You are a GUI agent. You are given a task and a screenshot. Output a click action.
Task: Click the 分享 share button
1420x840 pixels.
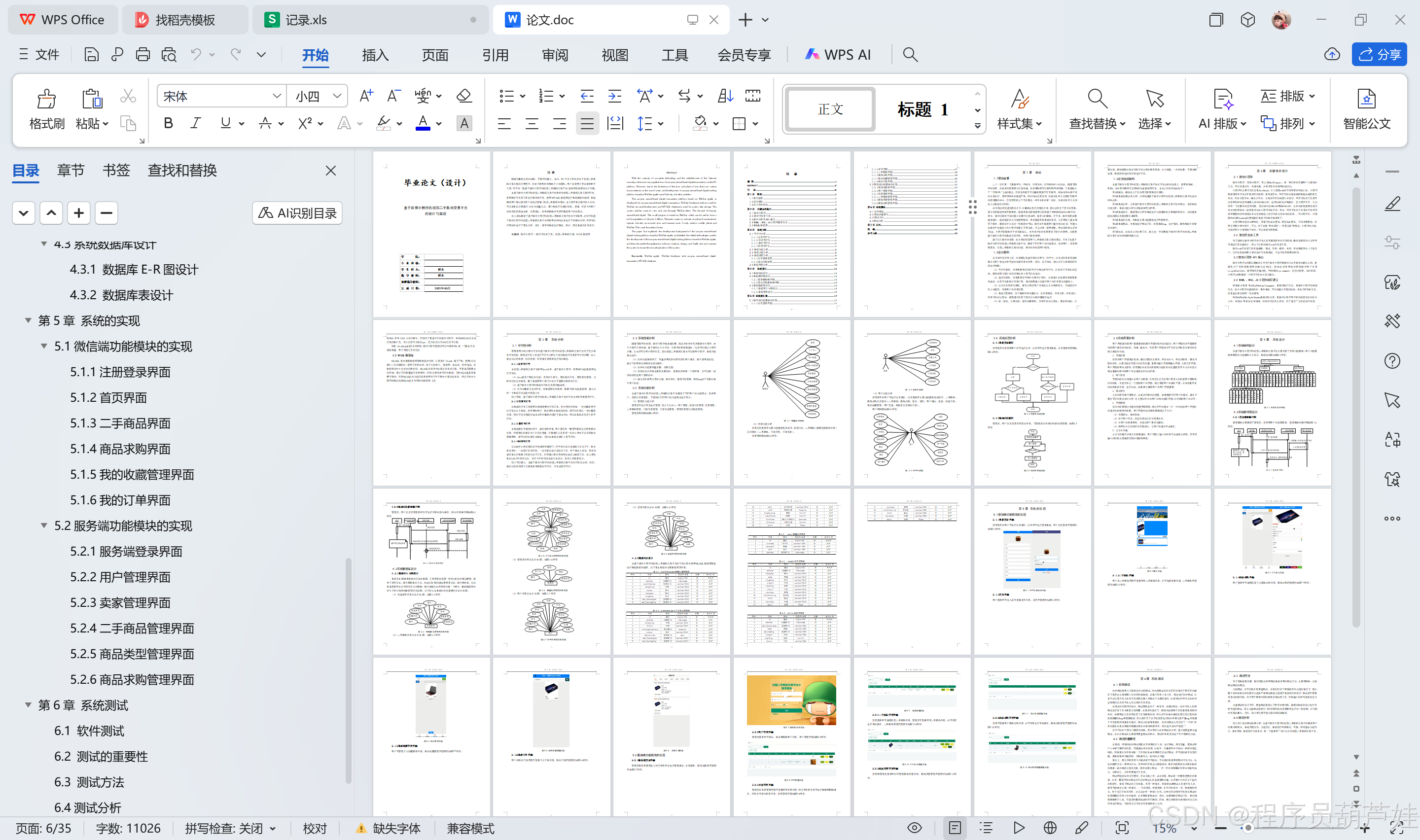pos(1379,54)
